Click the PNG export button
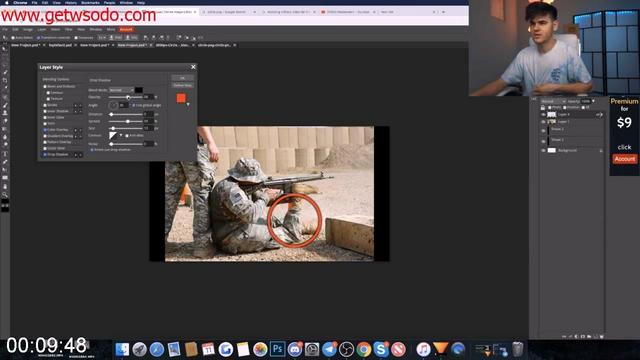The height and width of the screenshot is (360, 640). (x=116, y=38)
